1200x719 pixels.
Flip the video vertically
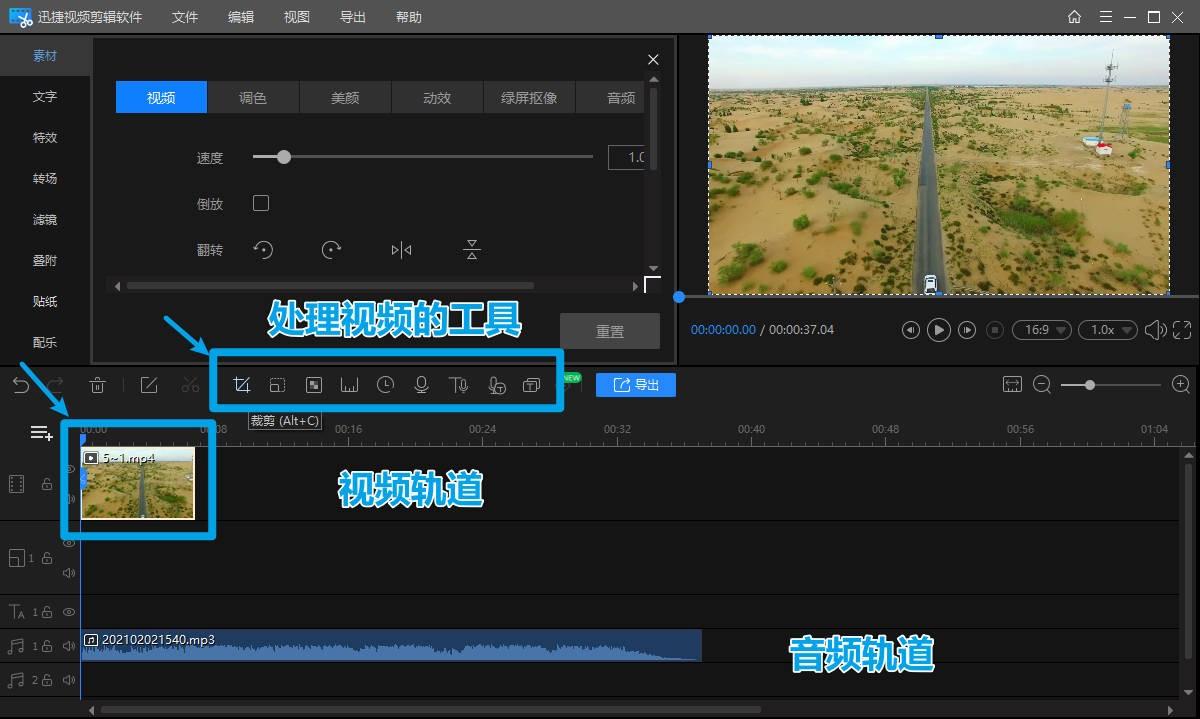pyautogui.click(x=472, y=250)
